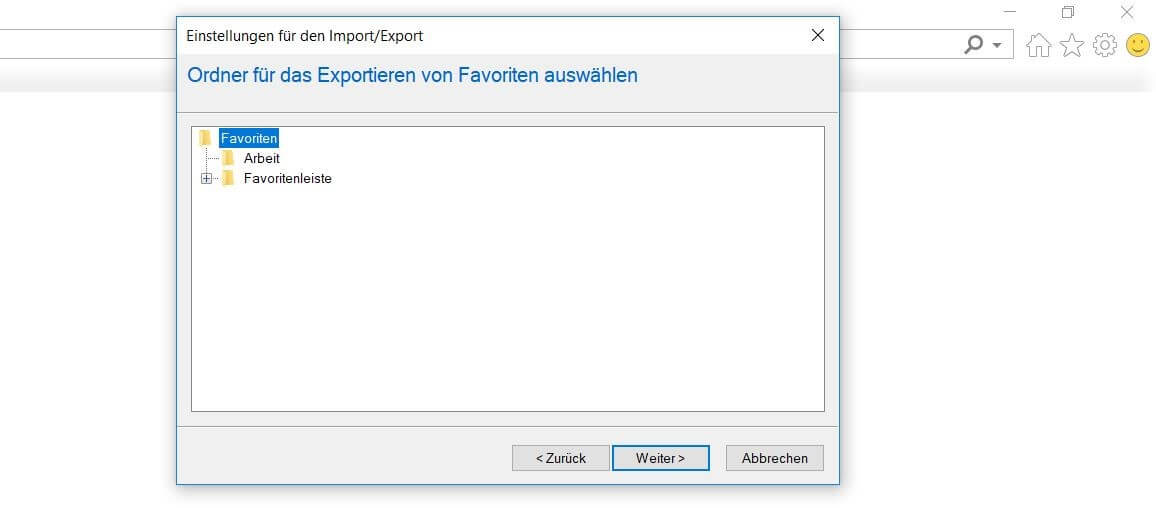This screenshot has width=1156, height=508.
Task: Open the Home page icon
Action: pyautogui.click(x=1038, y=46)
